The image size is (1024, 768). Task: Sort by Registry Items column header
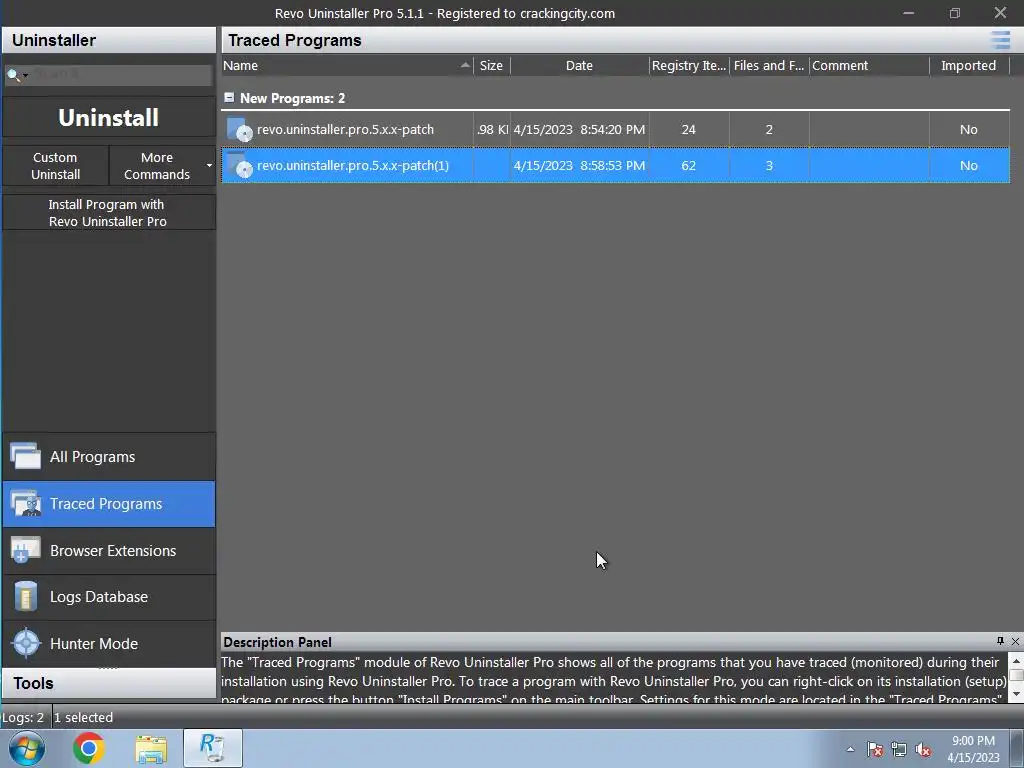[x=689, y=65]
